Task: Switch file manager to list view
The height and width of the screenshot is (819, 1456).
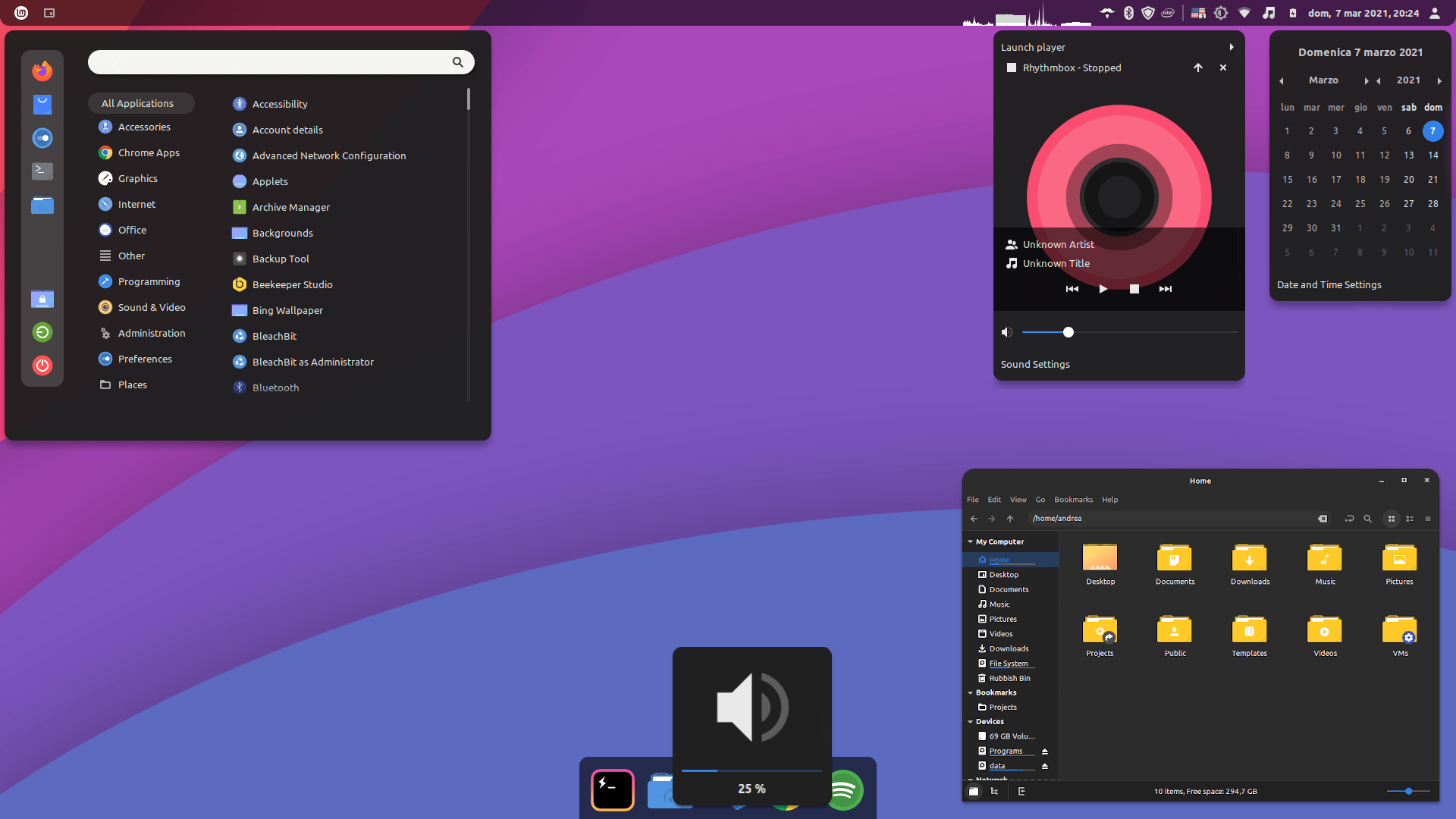Action: pyautogui.click(x=1410, y=519)
